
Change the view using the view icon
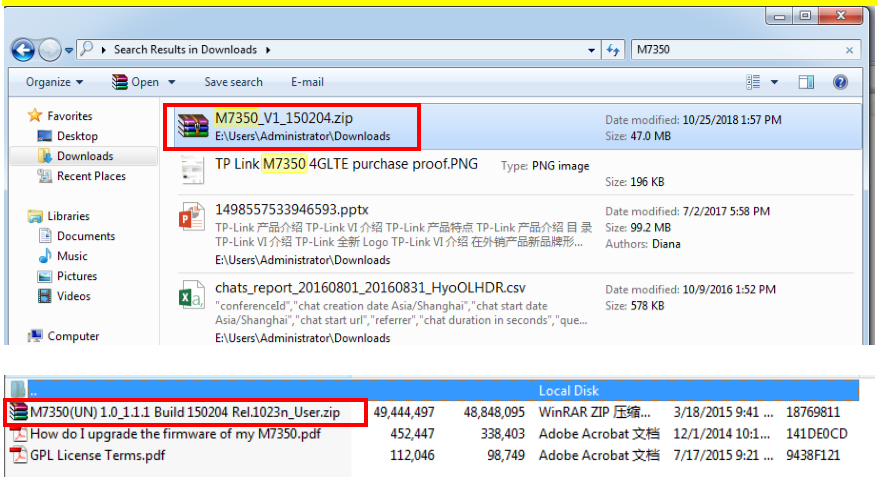(x=753, y=82)
